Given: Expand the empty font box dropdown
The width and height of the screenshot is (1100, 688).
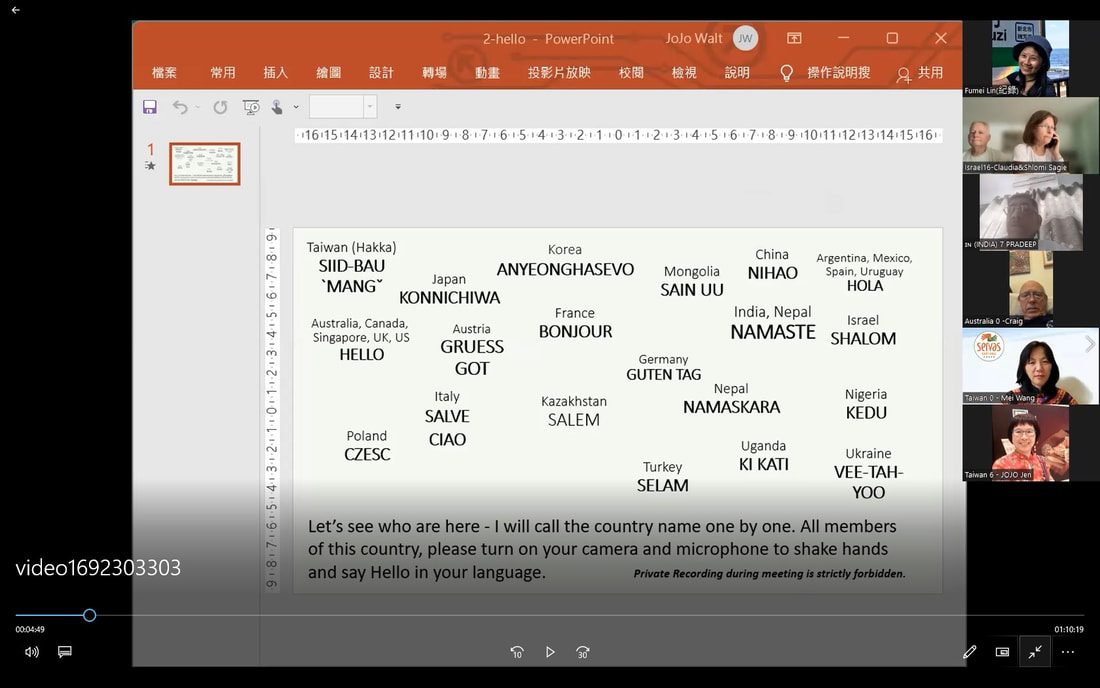Looking at the screenshot, I should click(x=370, y=107).
